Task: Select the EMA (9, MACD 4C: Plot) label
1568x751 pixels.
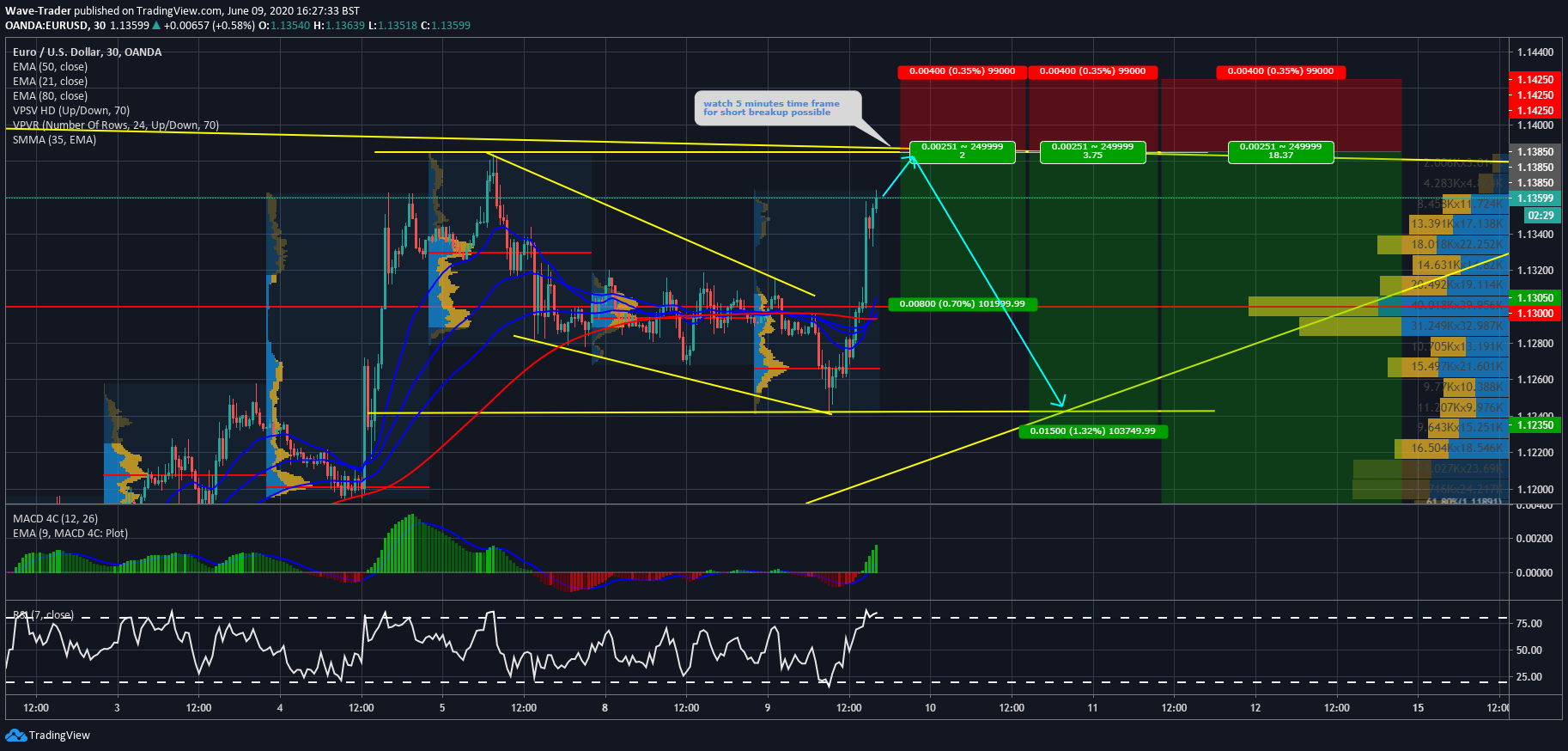Action: point(70,534)
